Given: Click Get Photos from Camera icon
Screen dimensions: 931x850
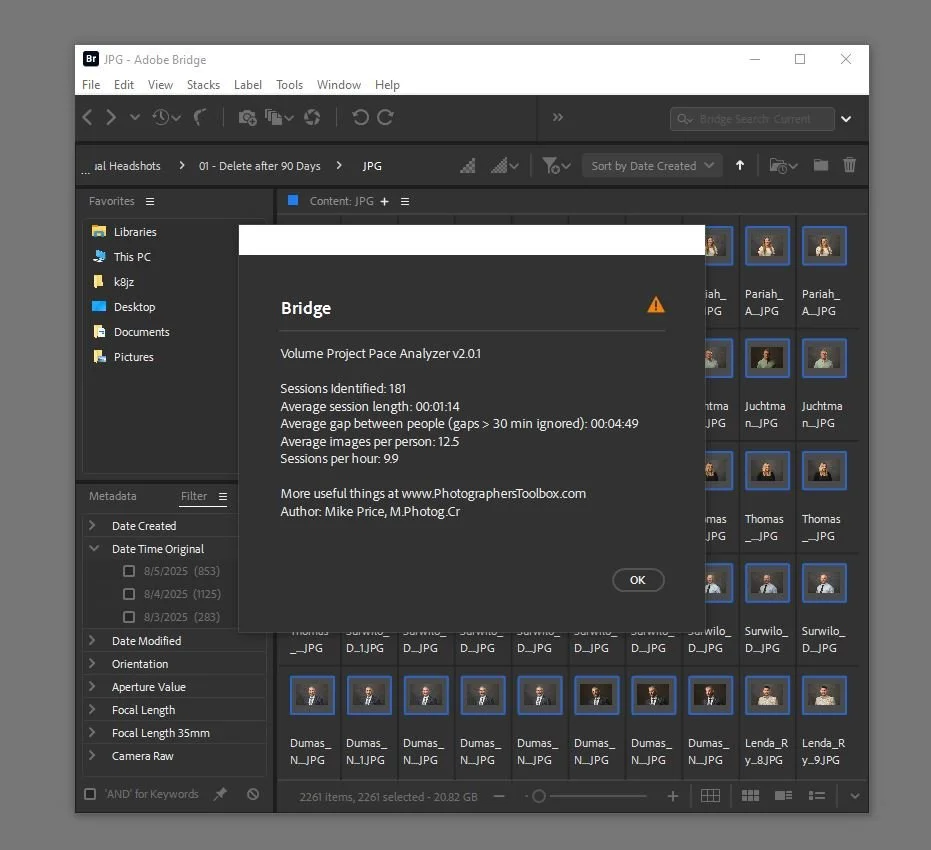Looking at the screenshot, I should [247, 118].
